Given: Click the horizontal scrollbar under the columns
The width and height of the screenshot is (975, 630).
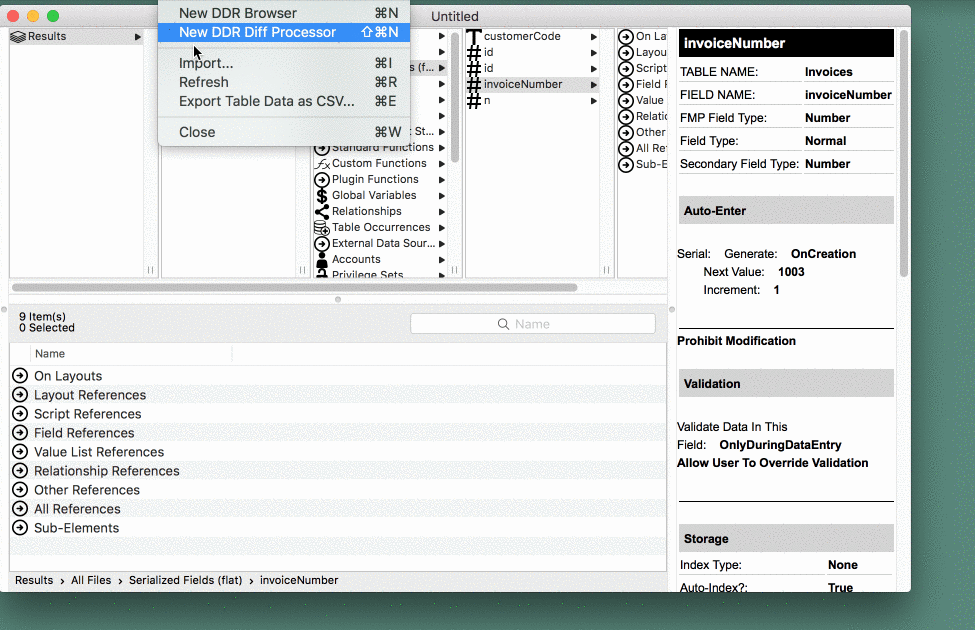Looking at the screenshot, I should pyautogui.click(x=295, y=287).
